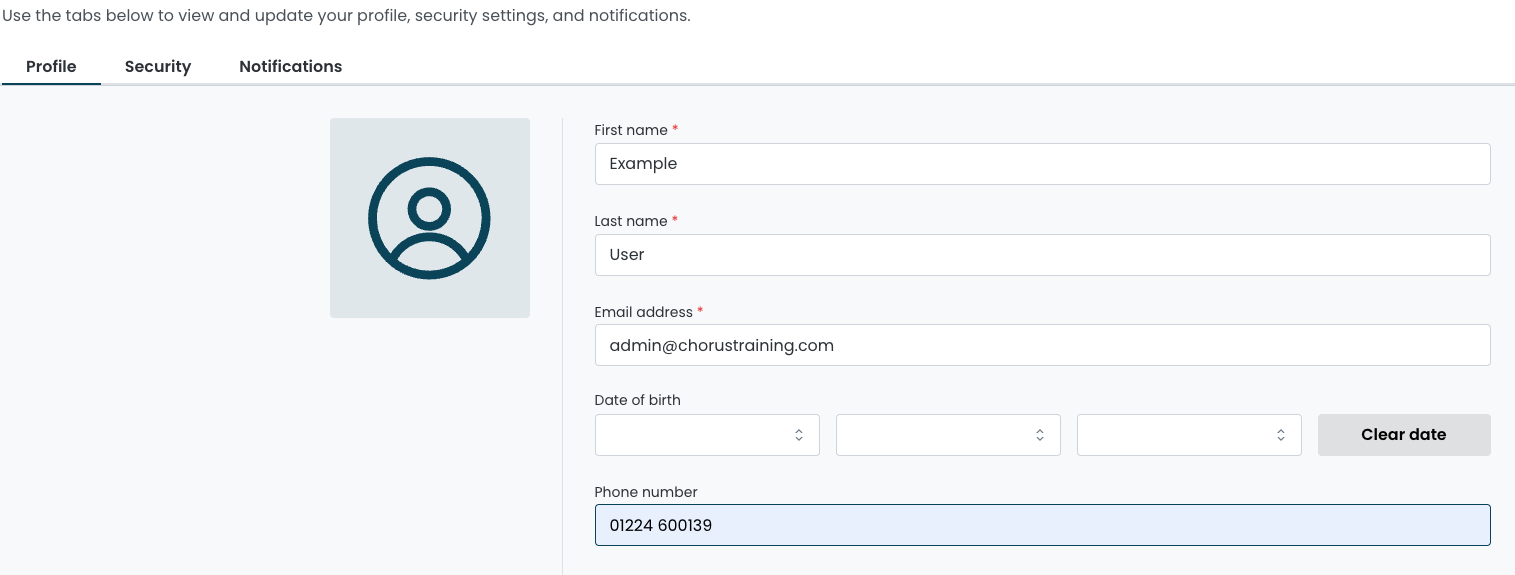Focus the First name field containing Example

click(1041, 164)
